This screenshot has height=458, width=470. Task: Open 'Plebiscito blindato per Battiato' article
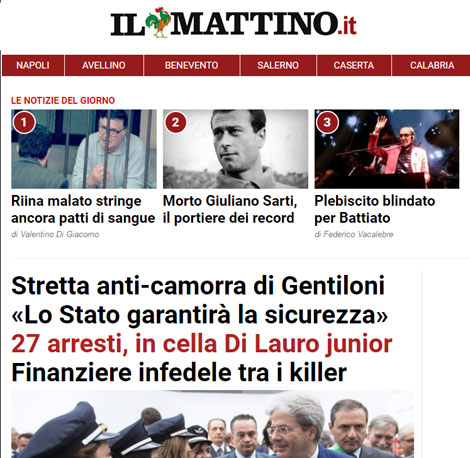[375, 210]
